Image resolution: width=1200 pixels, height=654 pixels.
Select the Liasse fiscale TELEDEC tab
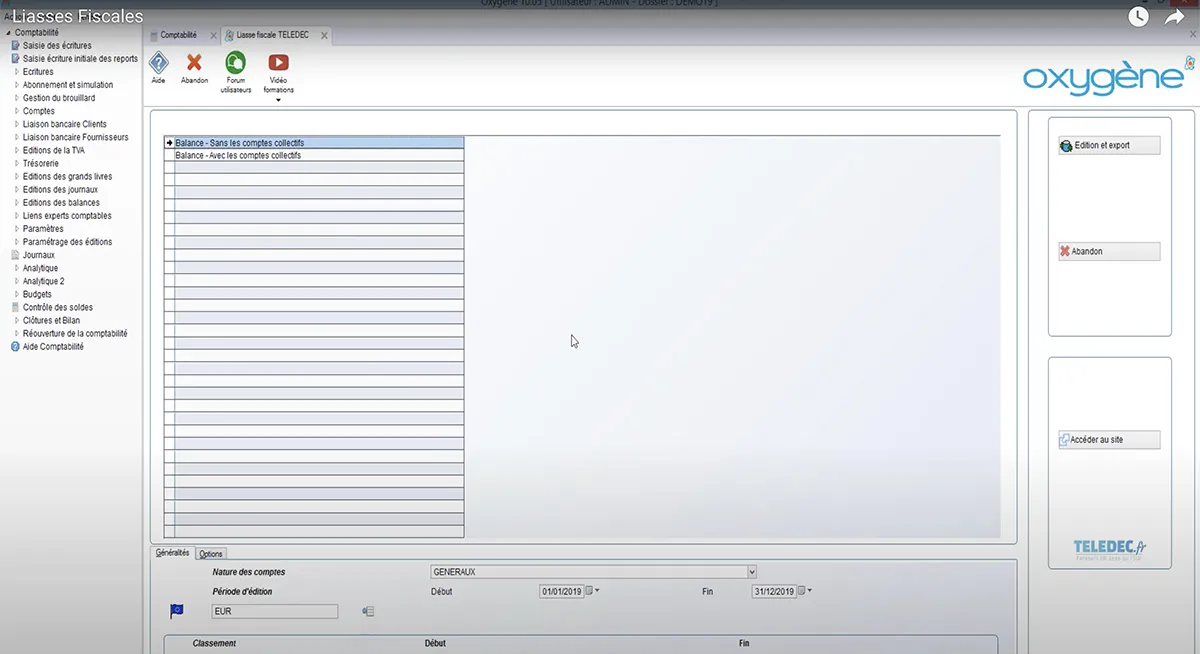(x=272, y=35)
